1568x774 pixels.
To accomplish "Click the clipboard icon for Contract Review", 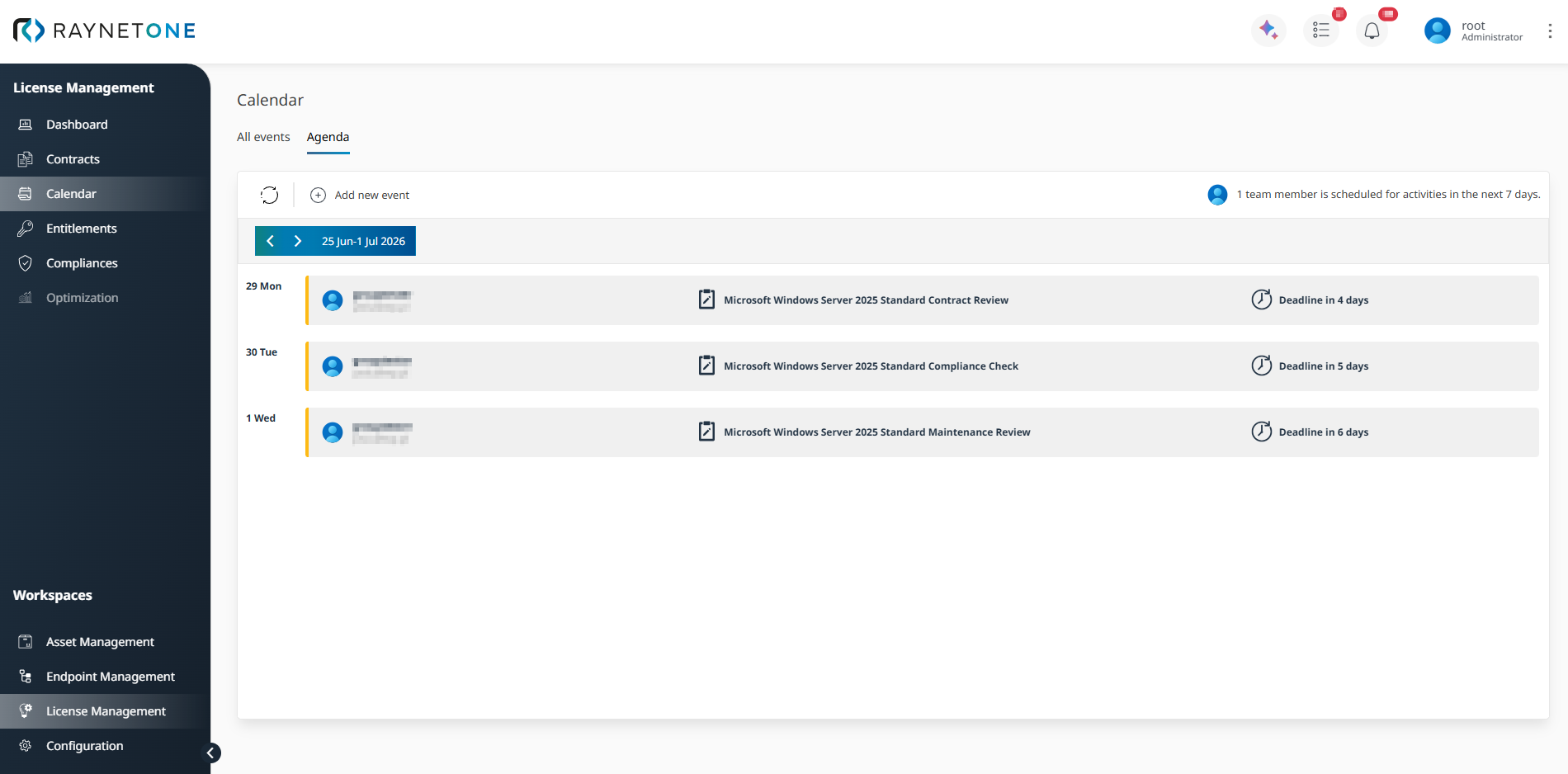I will pyautogui.click(x=706, y=300).
